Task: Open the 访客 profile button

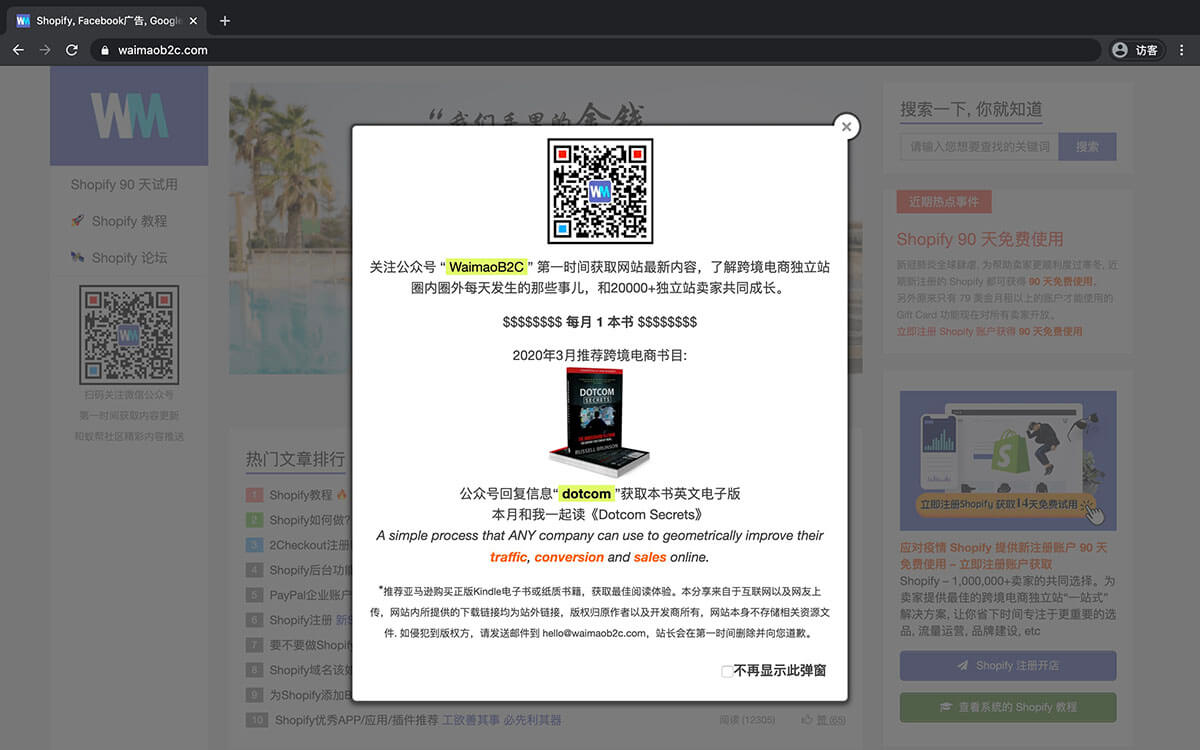Action: click(1135, 50)
